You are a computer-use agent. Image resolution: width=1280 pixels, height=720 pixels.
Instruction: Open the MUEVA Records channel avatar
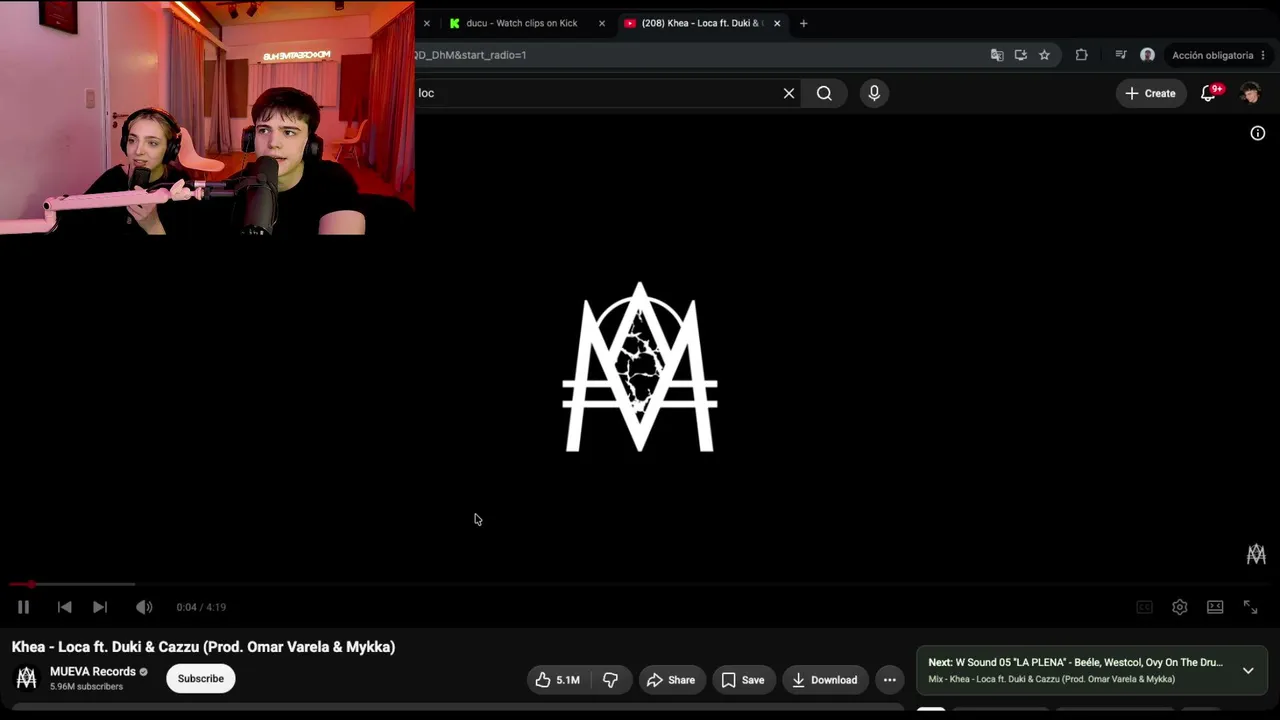27,678
